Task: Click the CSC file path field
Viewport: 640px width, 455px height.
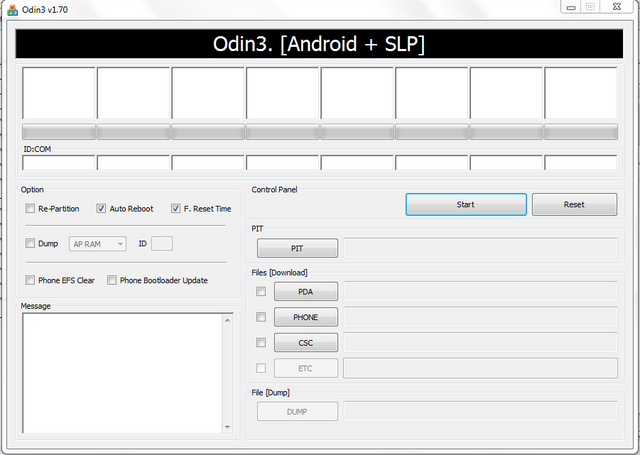Action: (x=480, y=343)
